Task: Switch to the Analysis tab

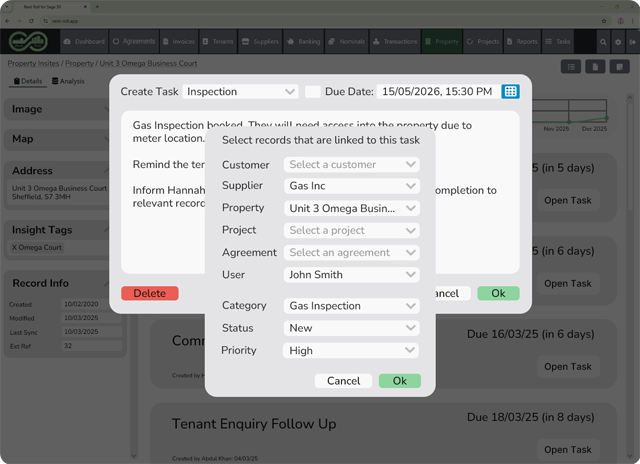Action: point(68,81)
